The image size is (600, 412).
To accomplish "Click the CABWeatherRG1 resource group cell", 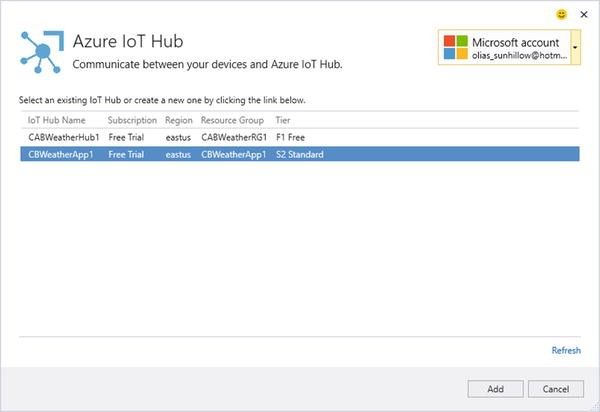I will tap(234, 137).
